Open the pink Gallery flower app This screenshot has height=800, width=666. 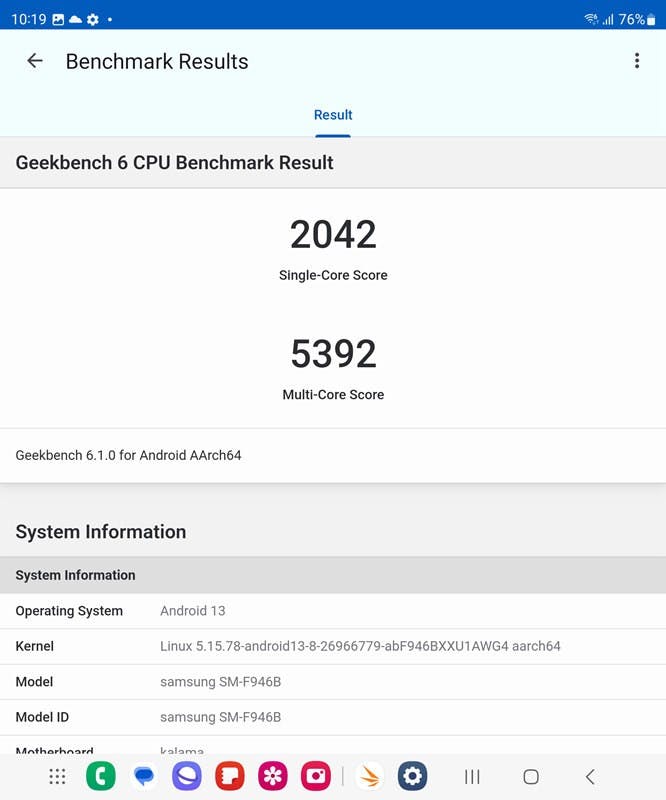[273, 776]
